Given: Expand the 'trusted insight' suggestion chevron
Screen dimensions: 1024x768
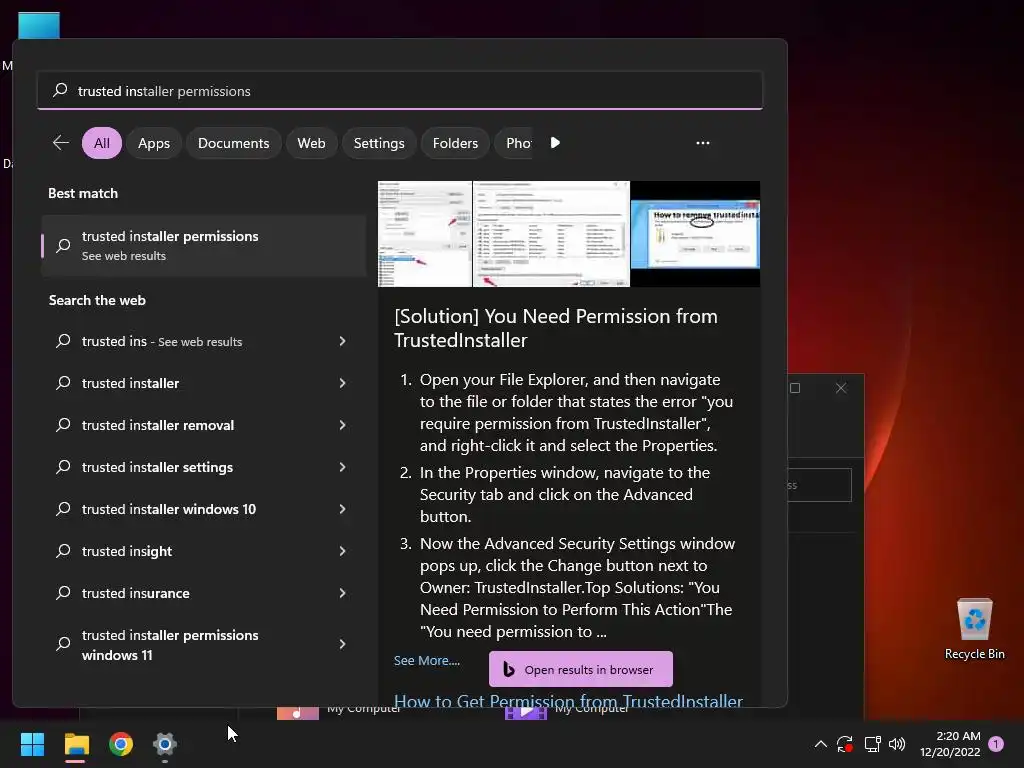Looking at the screenshot, I should [x=342, y=551].
